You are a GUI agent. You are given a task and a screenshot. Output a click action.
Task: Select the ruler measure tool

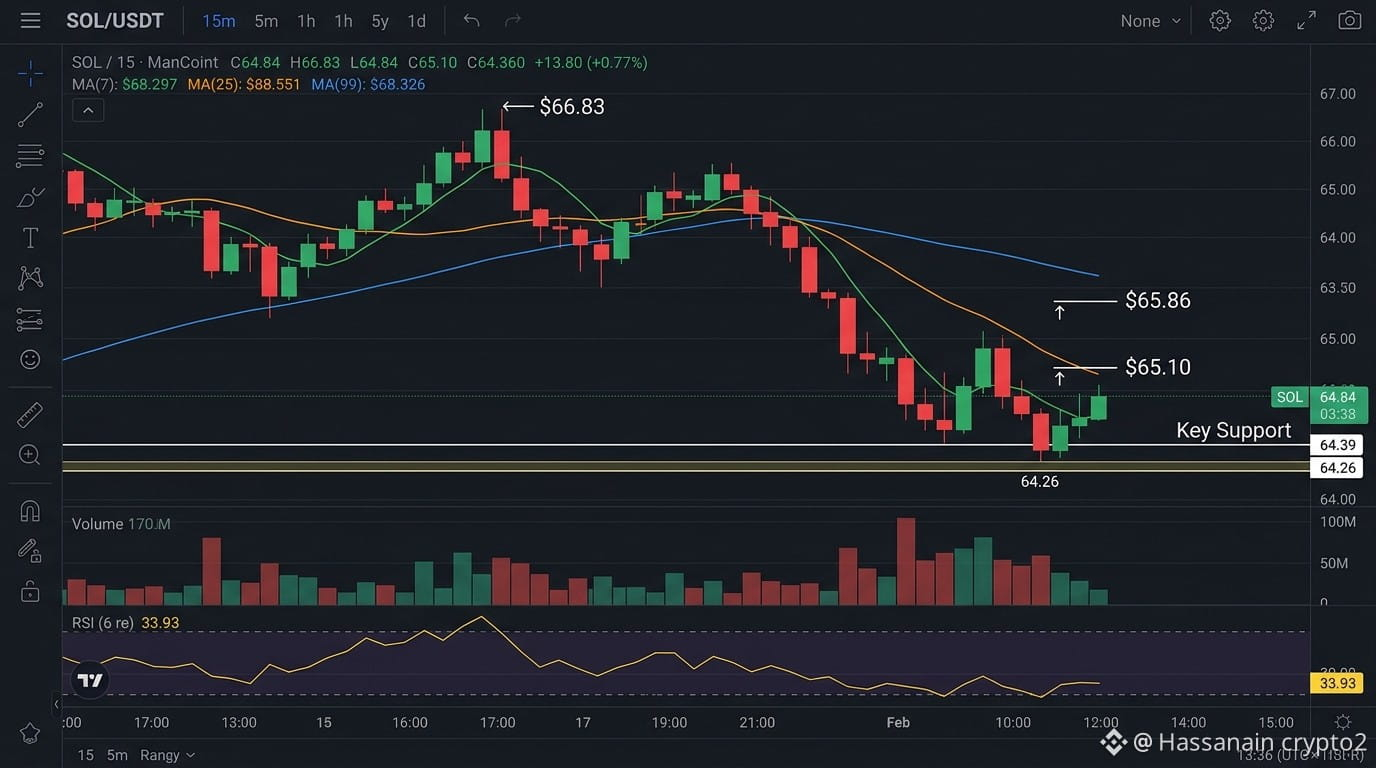point(30,414)
